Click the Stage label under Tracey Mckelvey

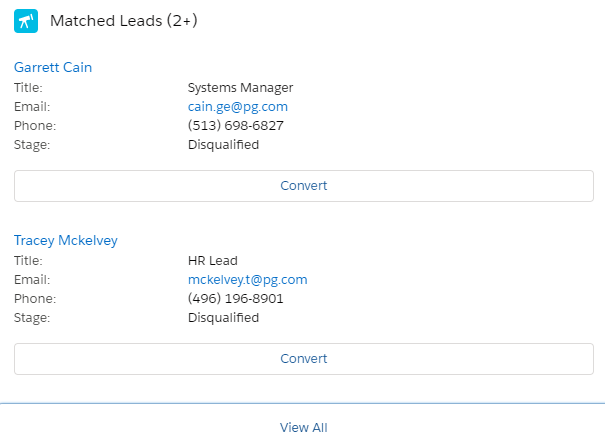[x=32, y=317]
